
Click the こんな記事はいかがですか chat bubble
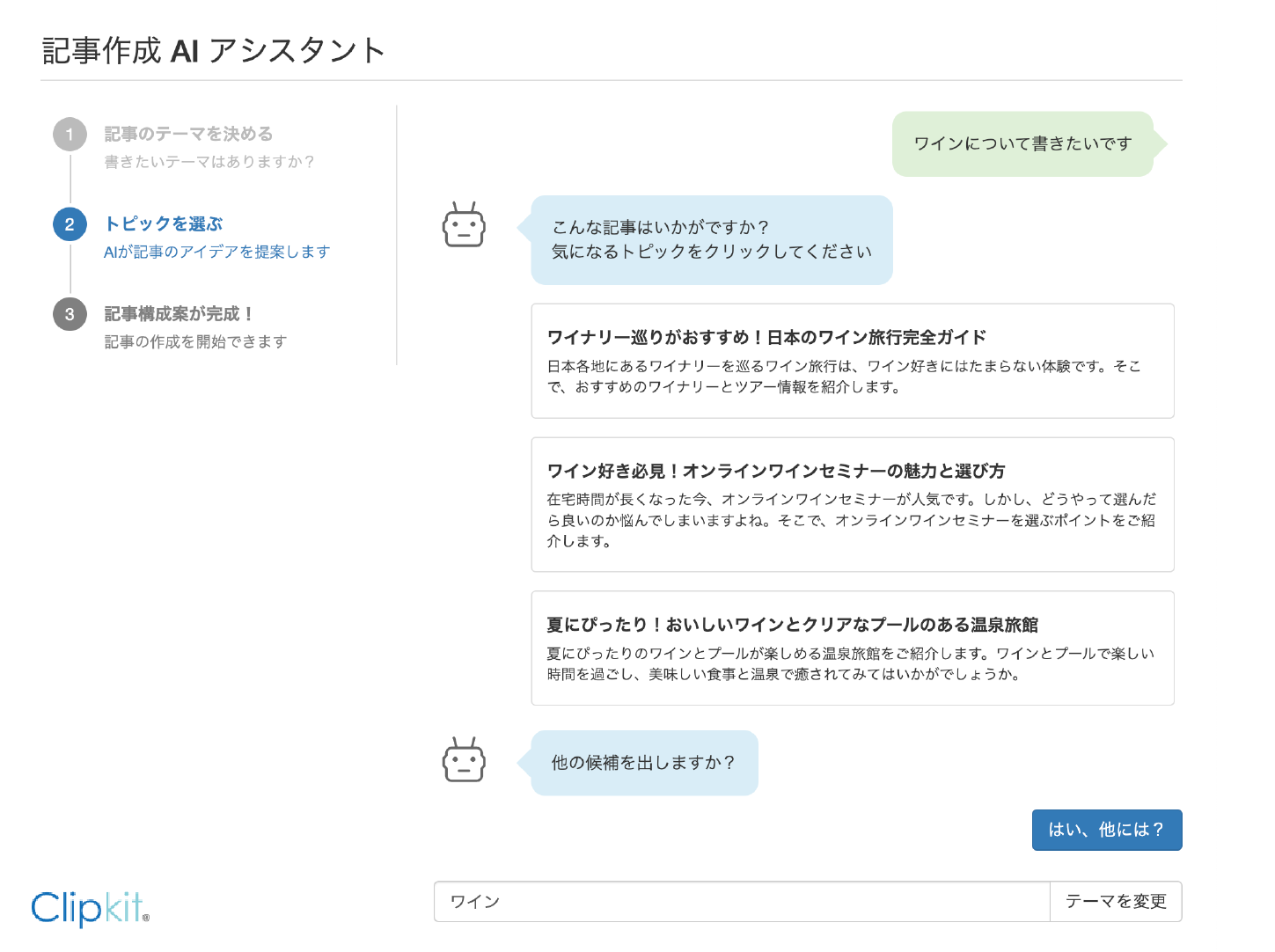pos(711,240)
